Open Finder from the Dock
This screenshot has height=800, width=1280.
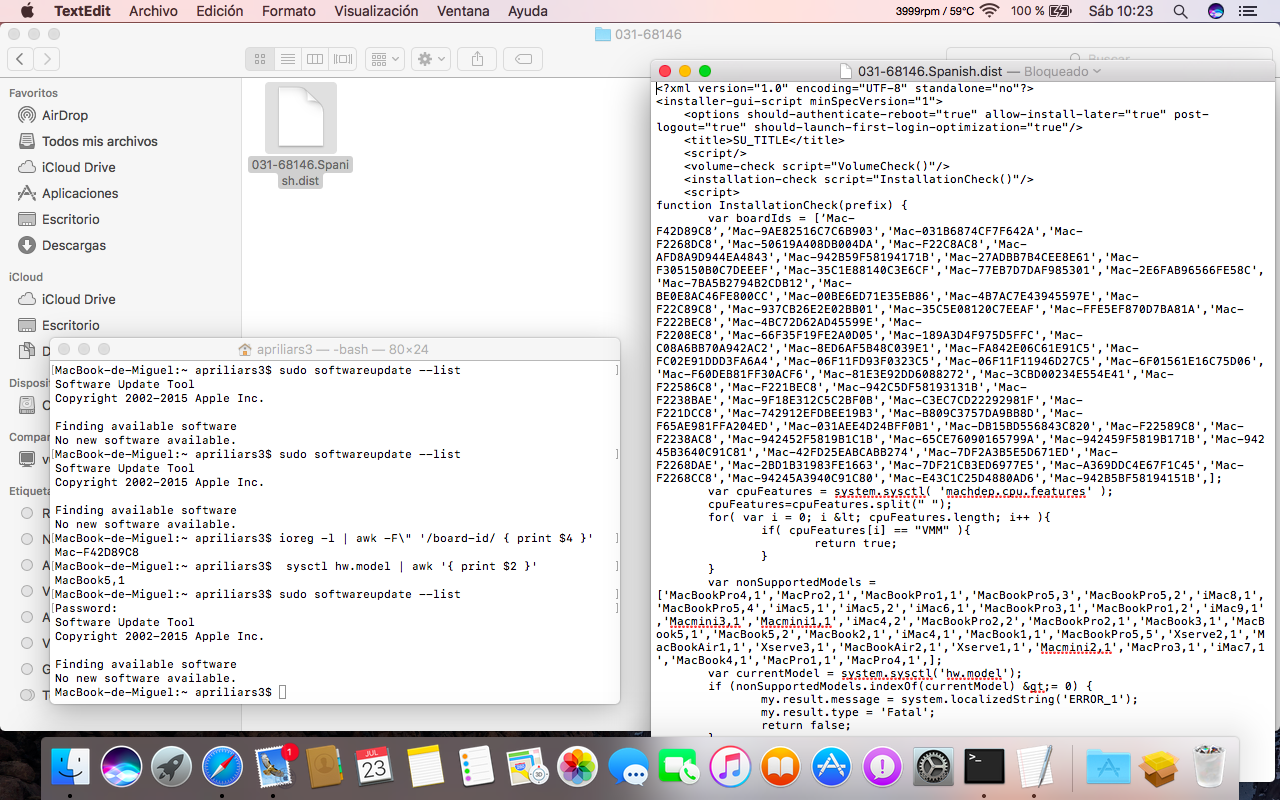(x=70, y=767)
